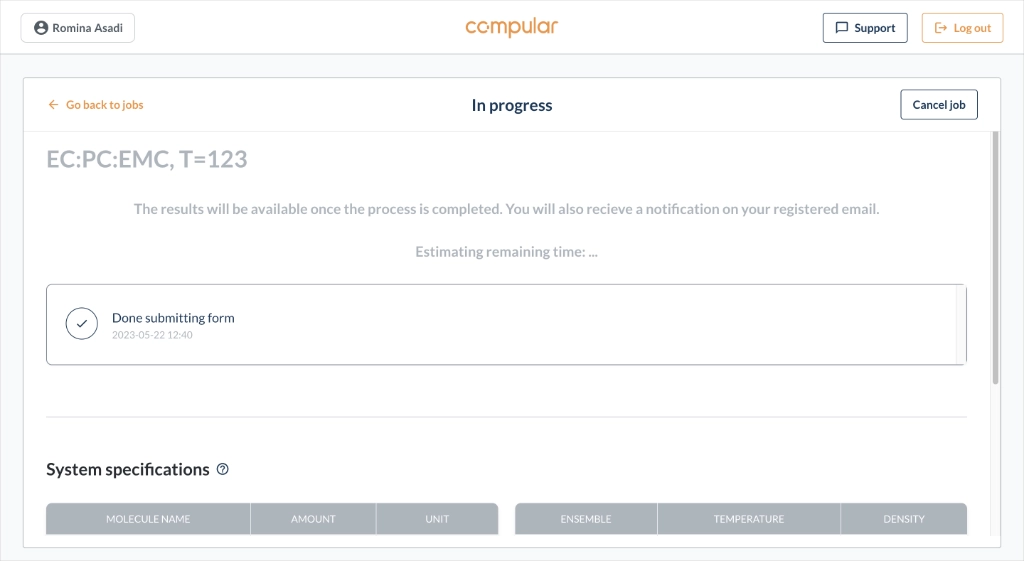Click the back arrow icon beside Go back to jobs
The image size is (1024, 561).
tap(54, 104)
